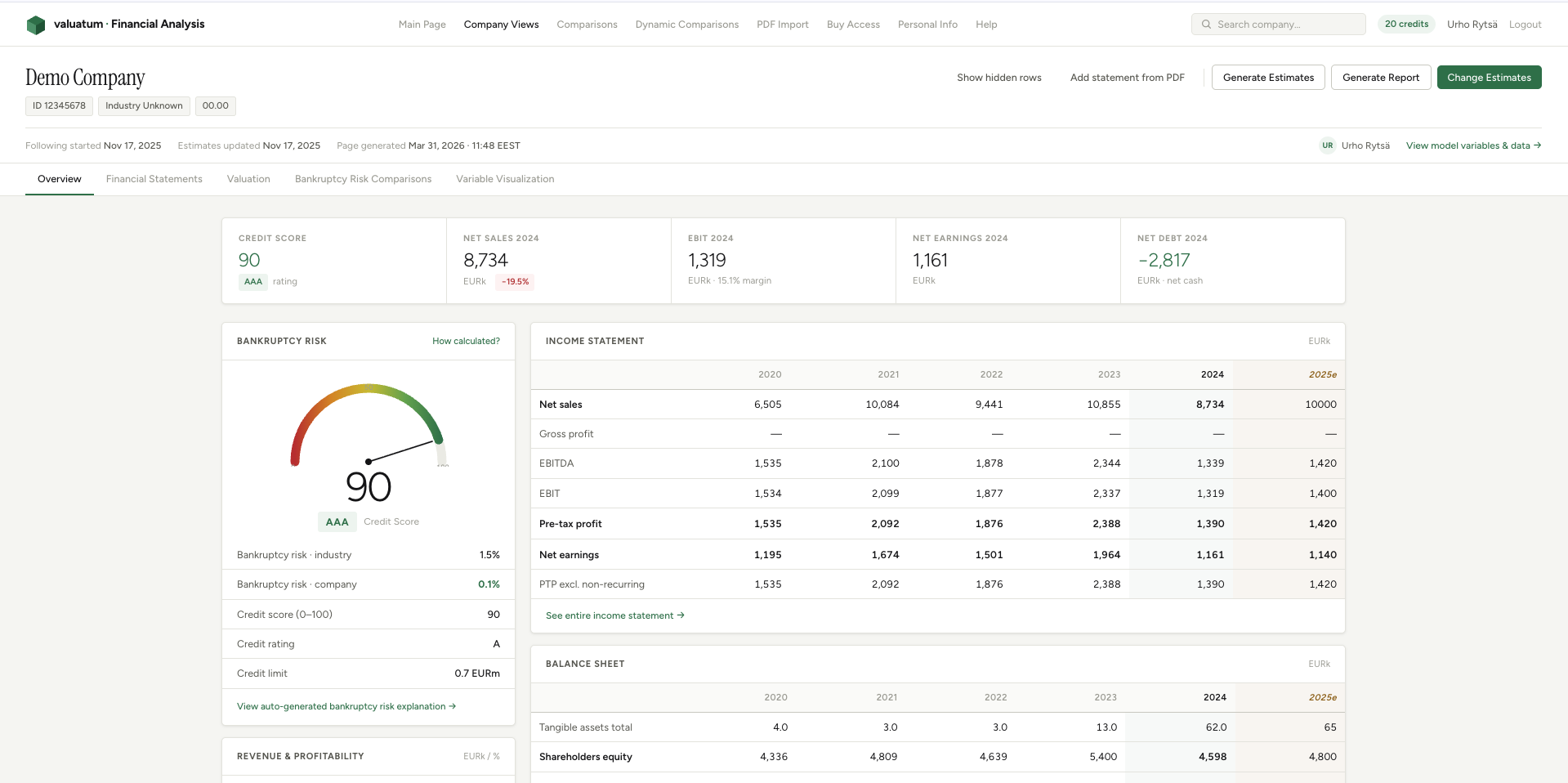This screenshot has height=783, width=1568.
Task: Follow "See entire income statement" link
Action: (614, 615)
